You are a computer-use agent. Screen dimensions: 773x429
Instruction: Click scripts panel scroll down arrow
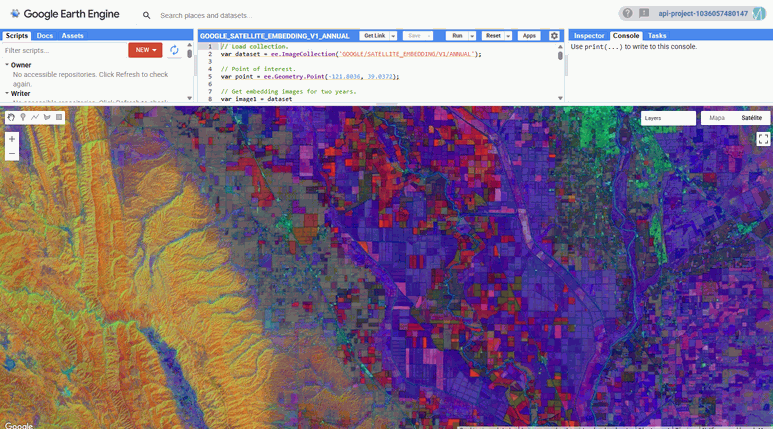(x=190, y=98)
